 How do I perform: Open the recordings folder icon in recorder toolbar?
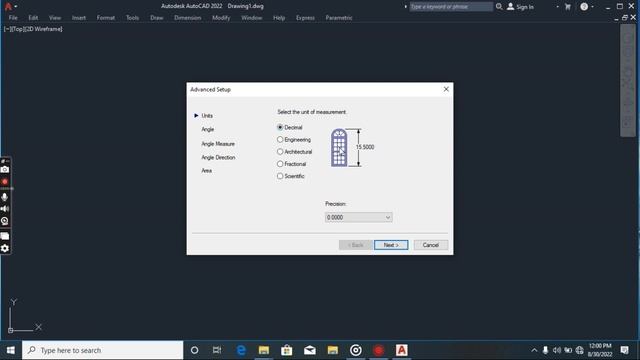[5, 236]
